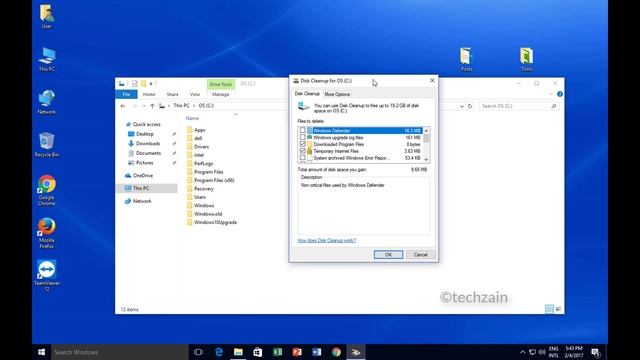Select the Mozilla Firefox desktop shortcut
640x360 pixels.
[47, 233]
